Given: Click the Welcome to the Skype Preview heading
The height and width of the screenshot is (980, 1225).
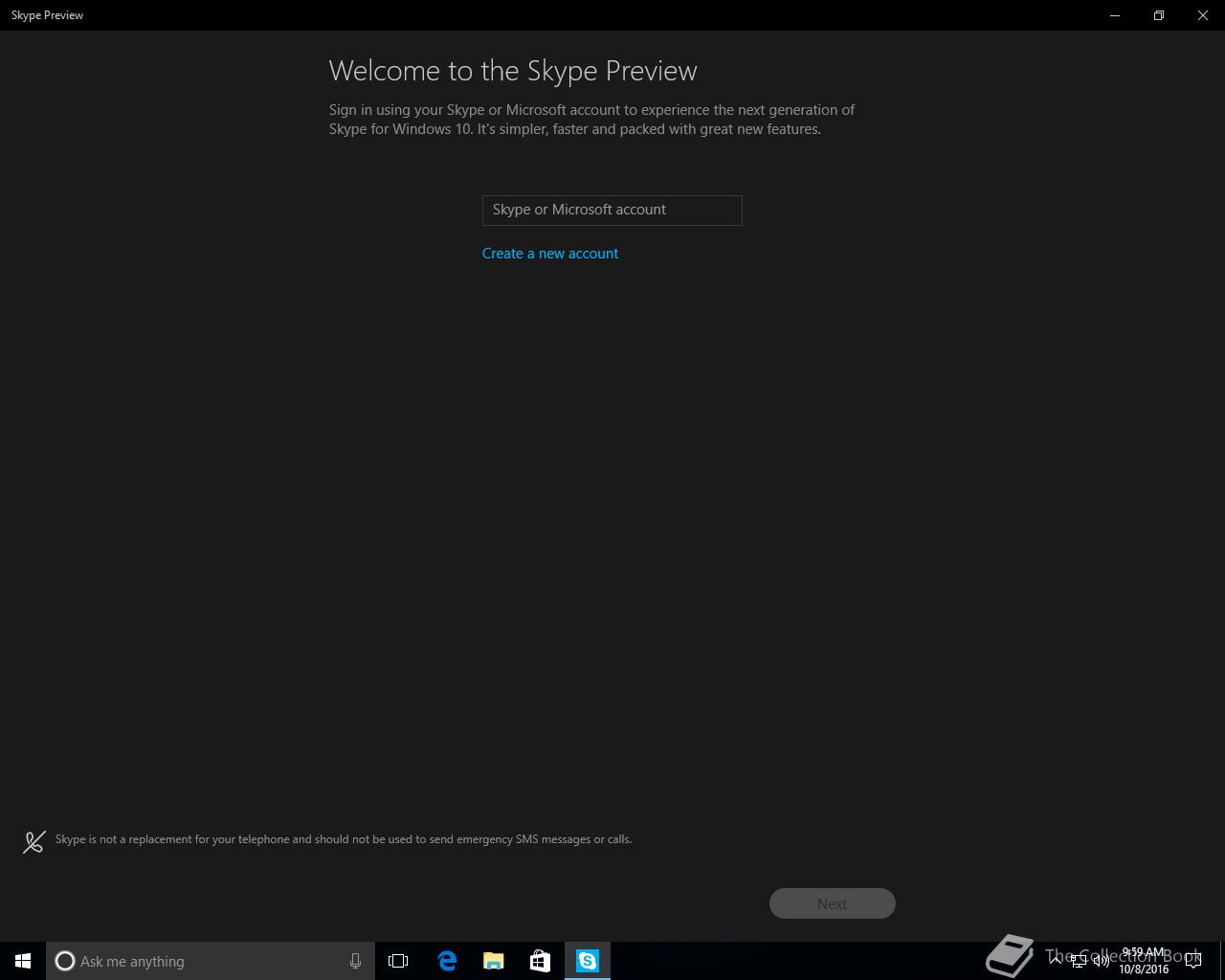Looking at the screenshot, I should coord(513,71).
